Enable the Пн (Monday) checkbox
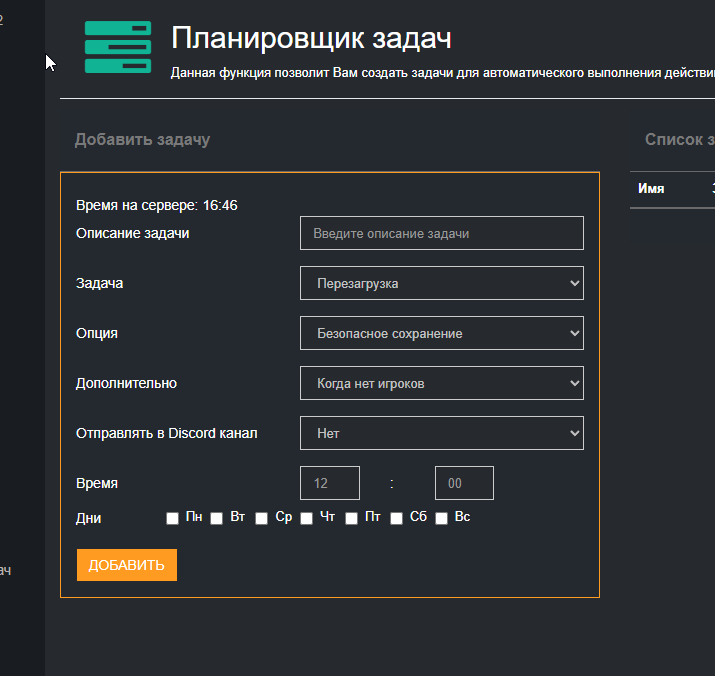Screen dimensions: 715x676 tap(172, 518)
